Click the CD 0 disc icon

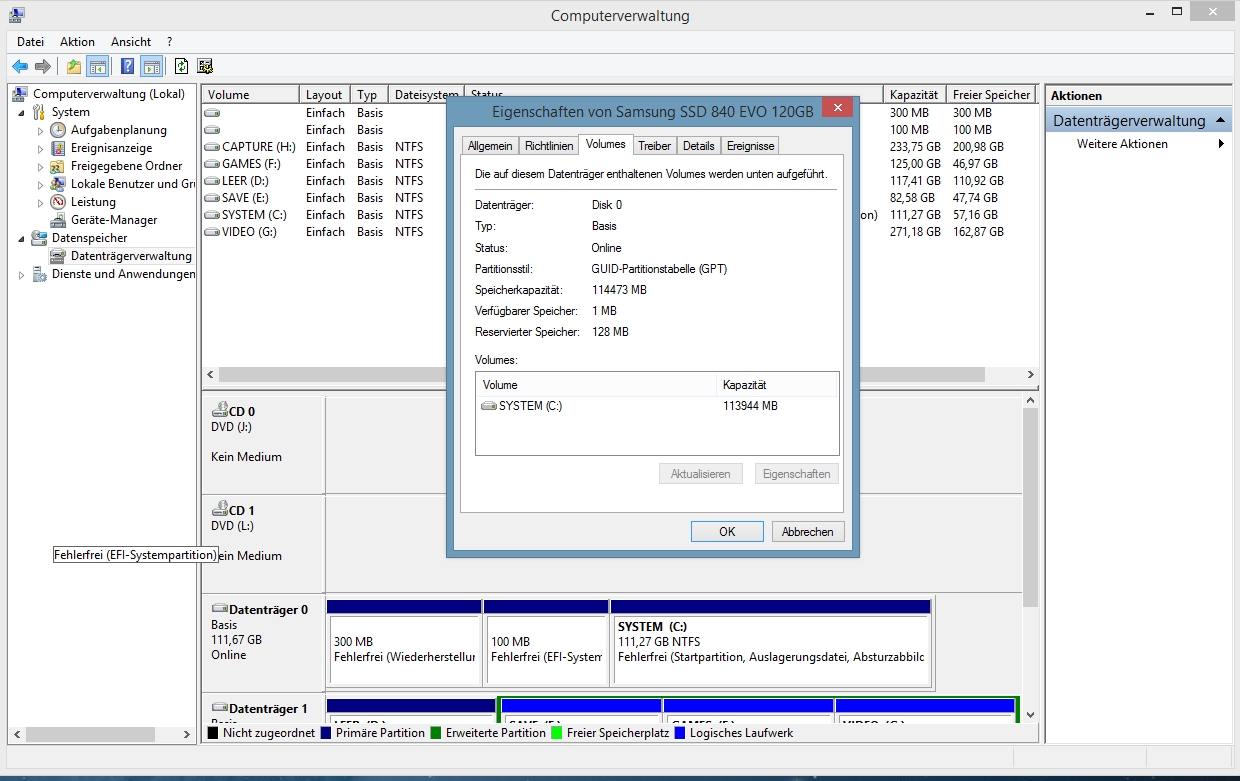220,410
